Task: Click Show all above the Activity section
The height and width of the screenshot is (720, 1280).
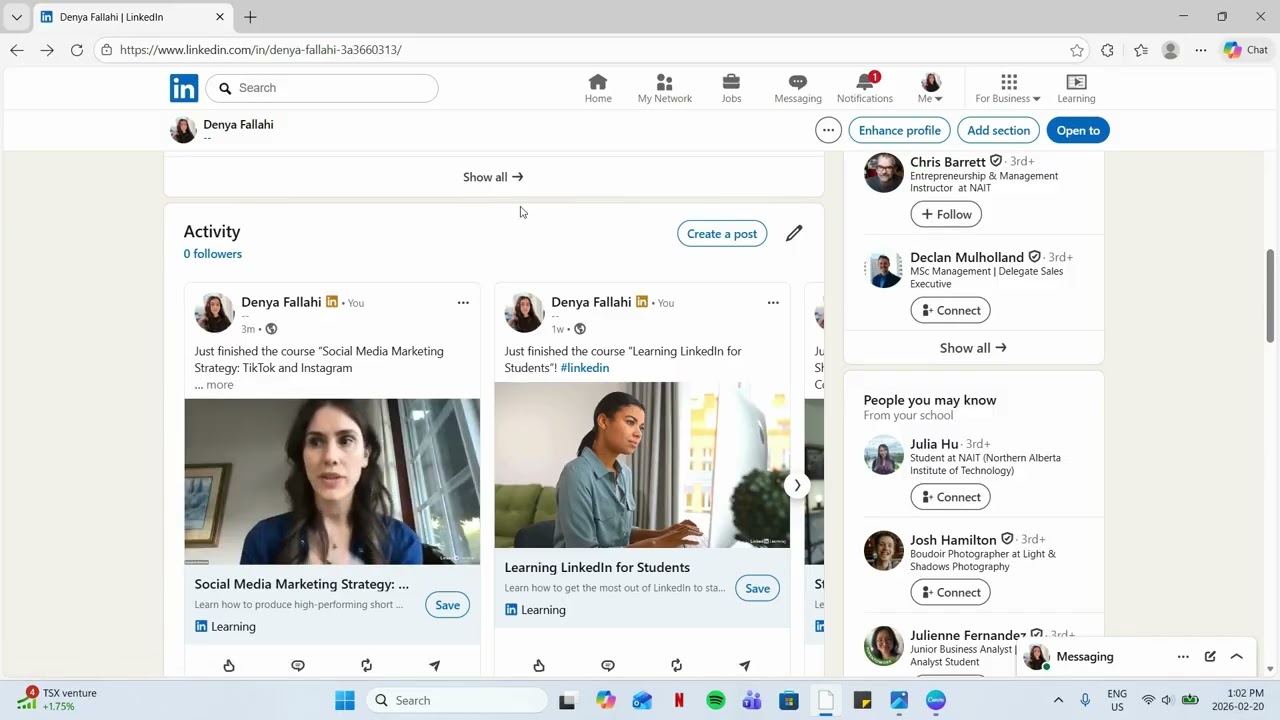Action: click(493, 177)
